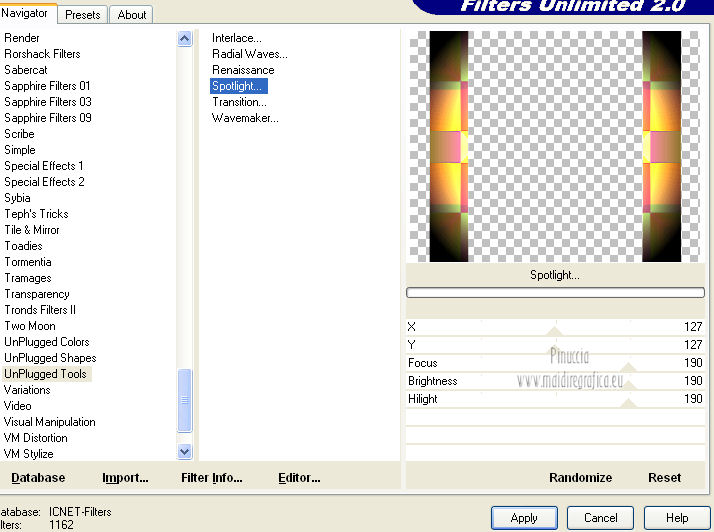Click Randomize to shuffle parameters

click(581, 477)
